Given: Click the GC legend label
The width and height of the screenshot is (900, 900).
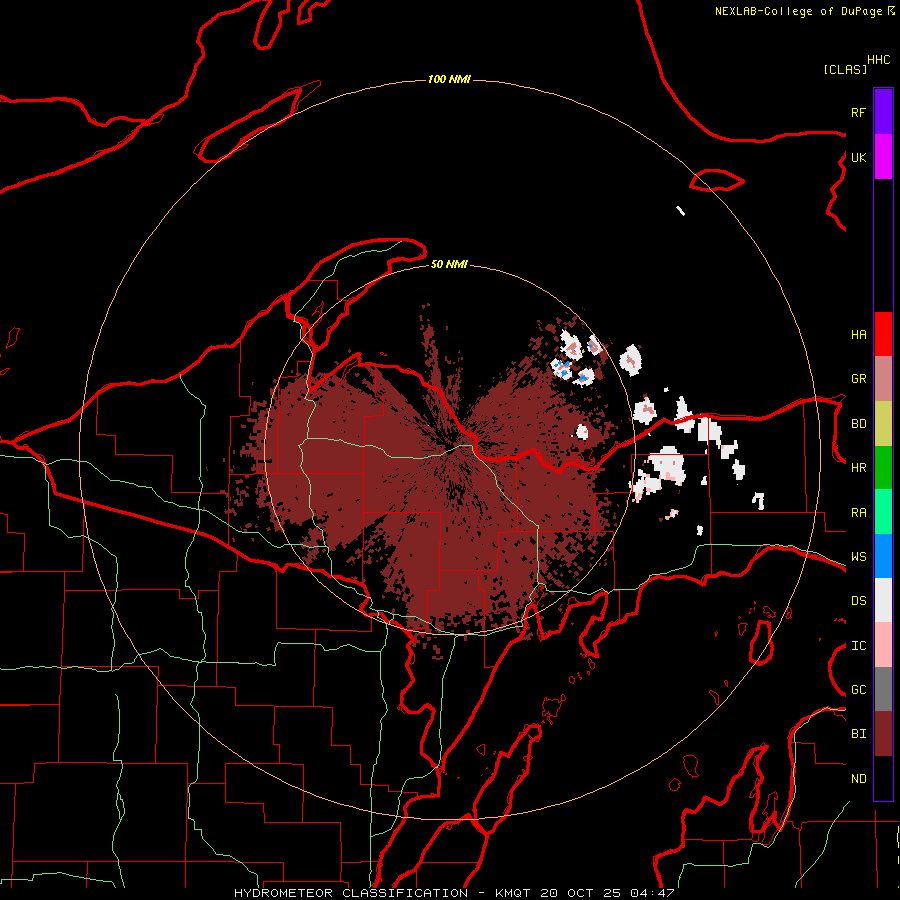Looking at the screenshot, I should [x=858, y=690].
